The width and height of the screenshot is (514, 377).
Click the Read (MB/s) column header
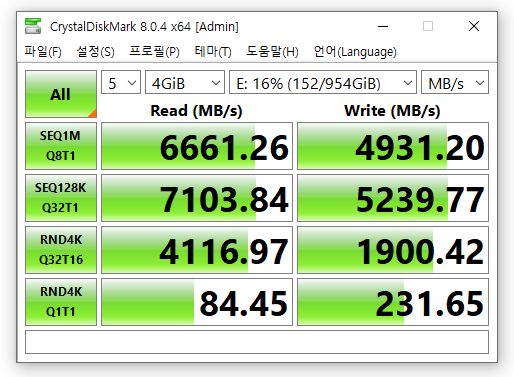pos(196,111)
